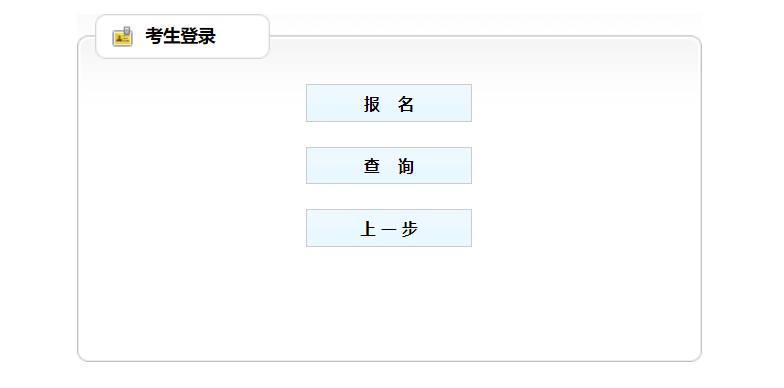This screenshot has width=784, height=388.
Task: Start registration via 报名
Action: [389, 103]
